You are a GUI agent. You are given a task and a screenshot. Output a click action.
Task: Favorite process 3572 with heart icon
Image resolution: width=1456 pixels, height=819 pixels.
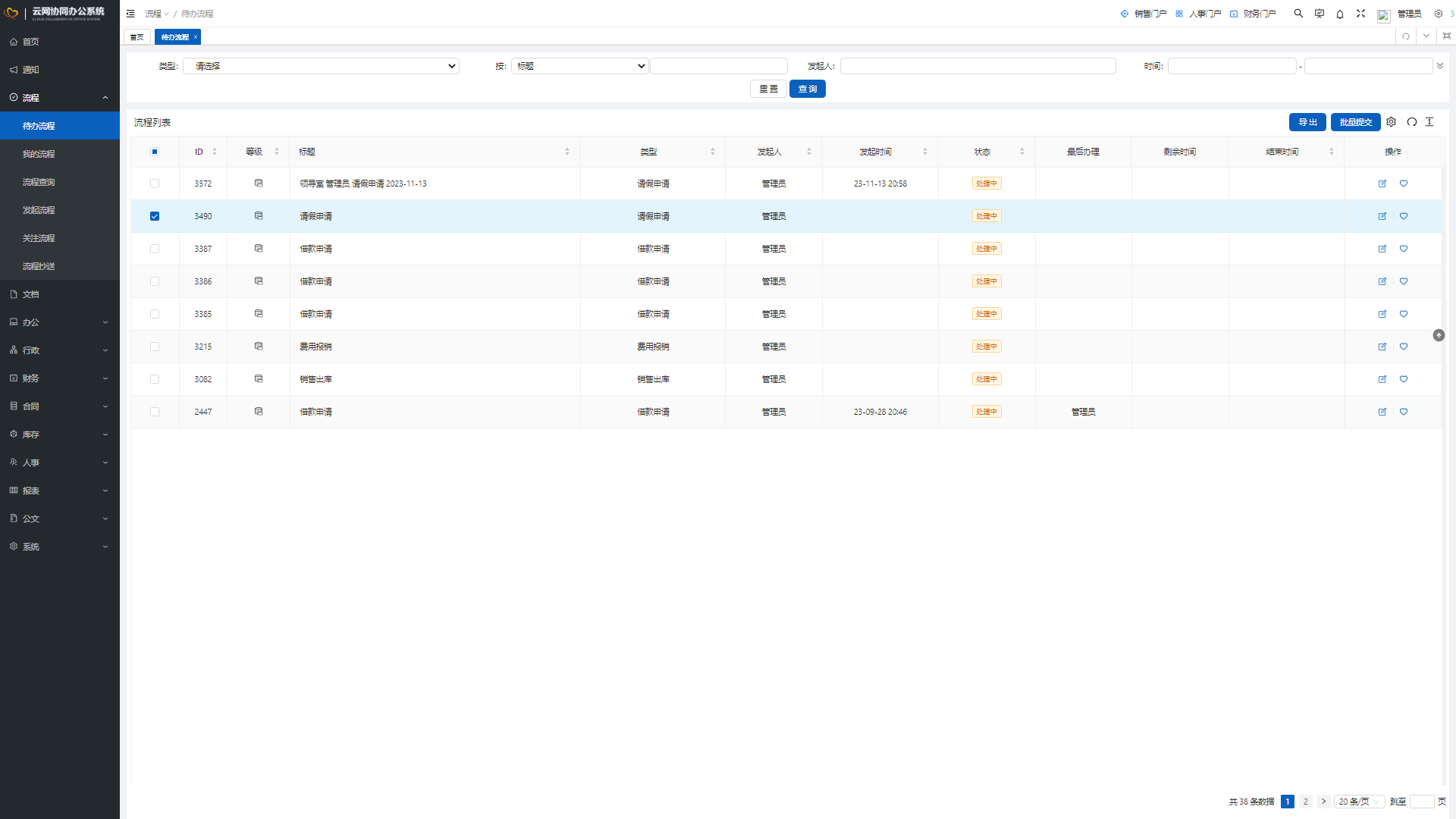click(1404, 184)
